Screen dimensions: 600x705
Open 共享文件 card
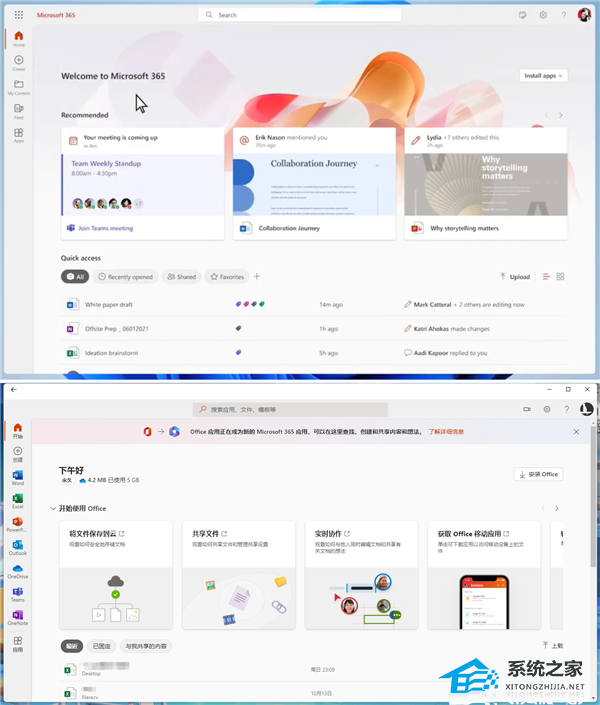[239, 575]
